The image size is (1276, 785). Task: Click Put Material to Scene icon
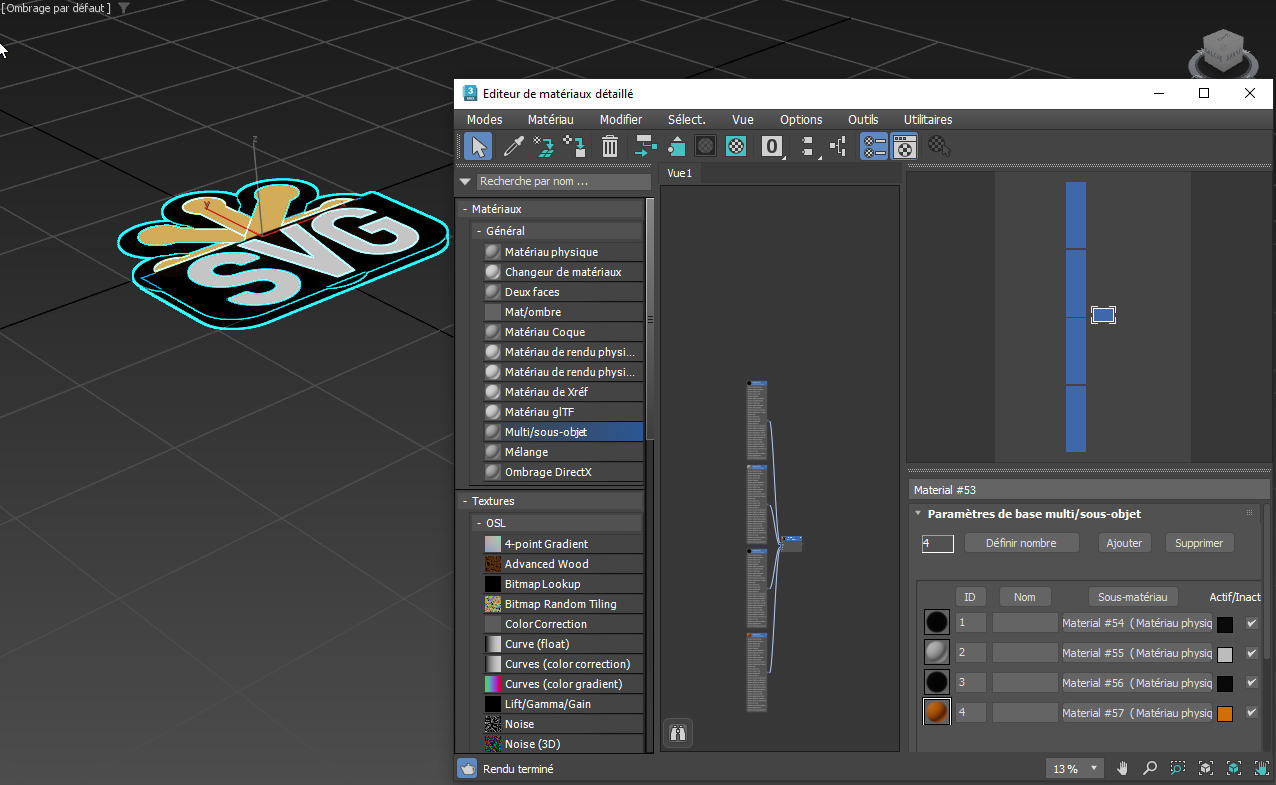point(544,147)
